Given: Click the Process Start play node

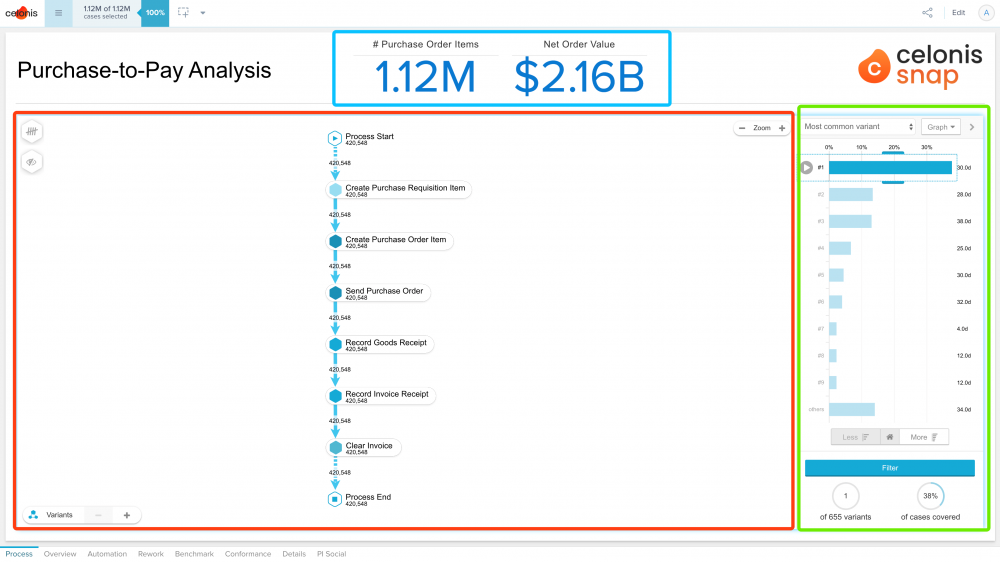Looking at the screenshot, I should pyautogui.click(x=335, y=139).
